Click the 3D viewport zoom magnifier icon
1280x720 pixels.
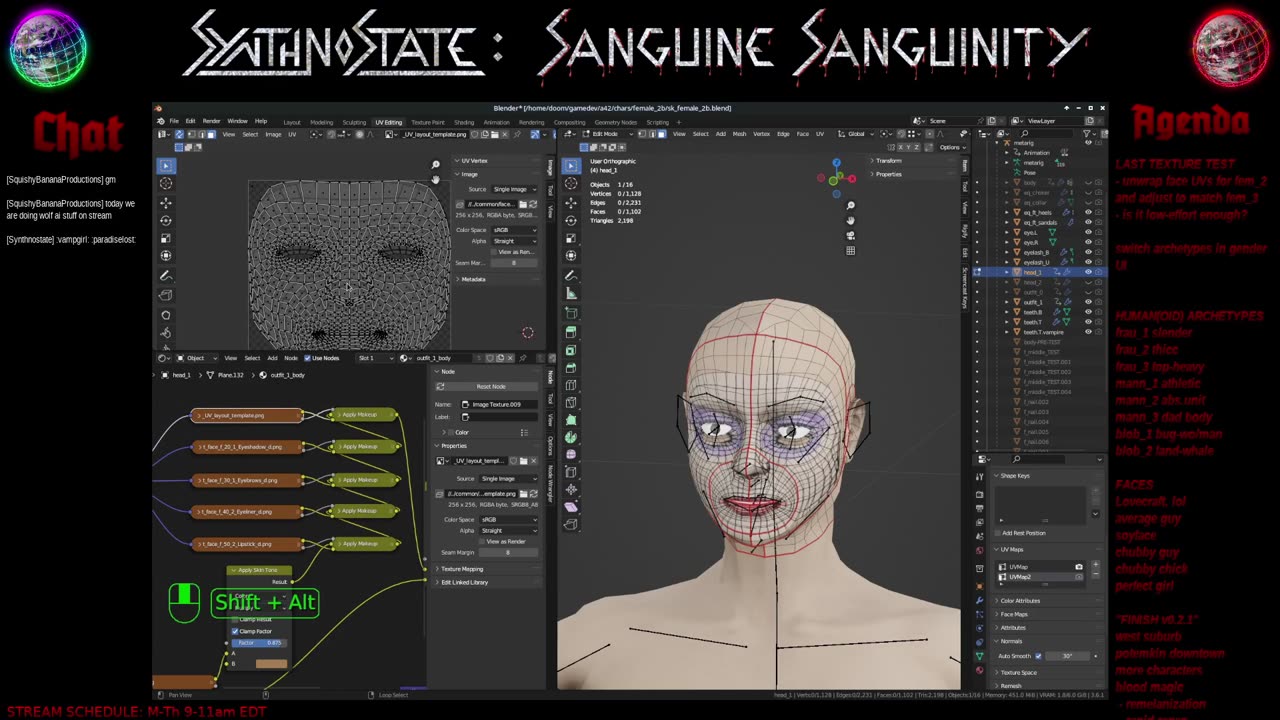click(850, 206)
